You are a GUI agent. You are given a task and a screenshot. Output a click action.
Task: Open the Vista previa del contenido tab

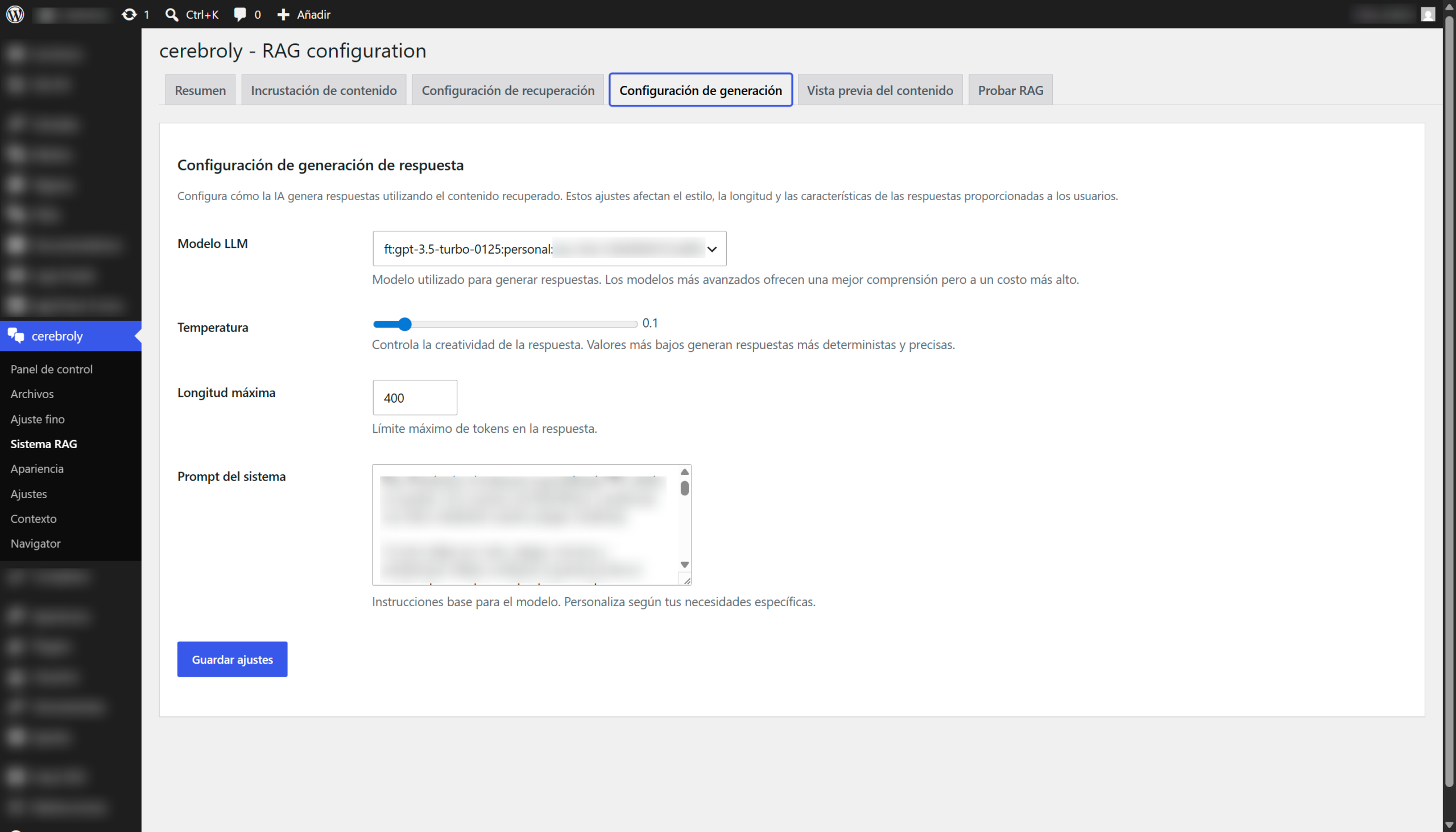[x=880, y=90]
